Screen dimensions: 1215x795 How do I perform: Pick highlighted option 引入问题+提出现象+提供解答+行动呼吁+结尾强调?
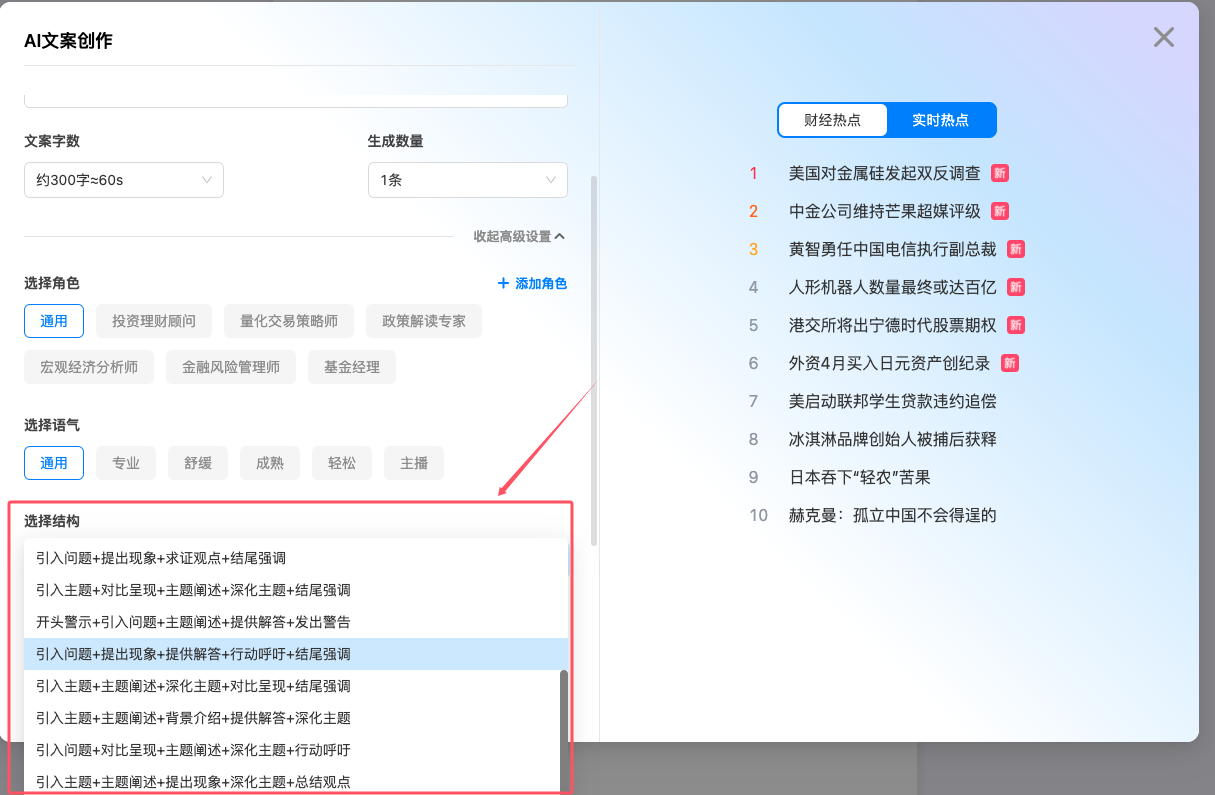193,654
